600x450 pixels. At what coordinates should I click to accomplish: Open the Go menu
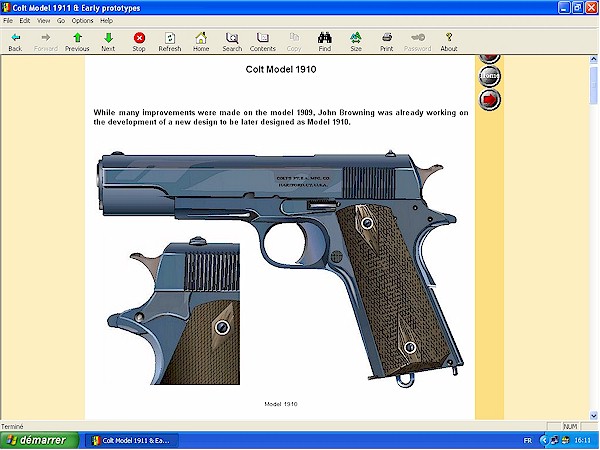point(61,21)
